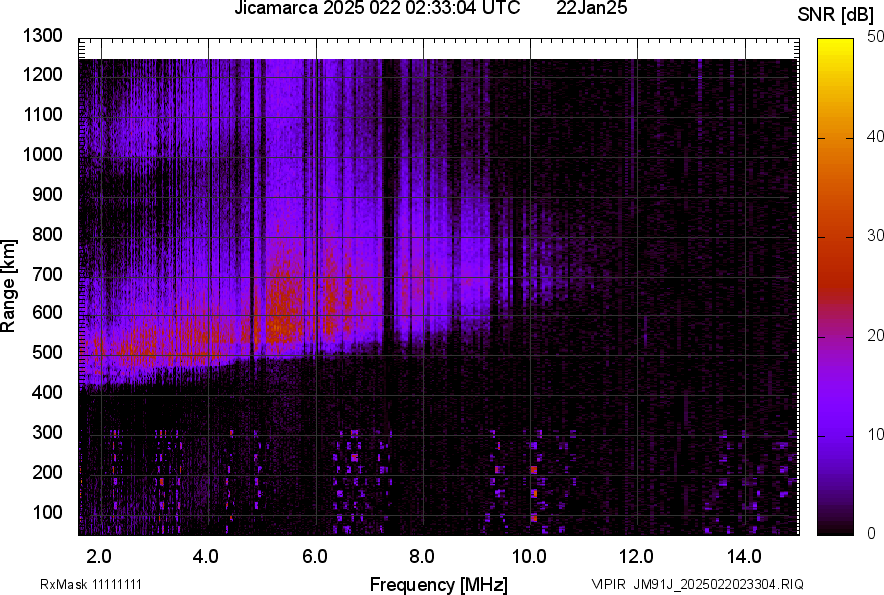Click the 2.0 tick on frequency axis
This screenshot has width=884, height=595.
99,556
